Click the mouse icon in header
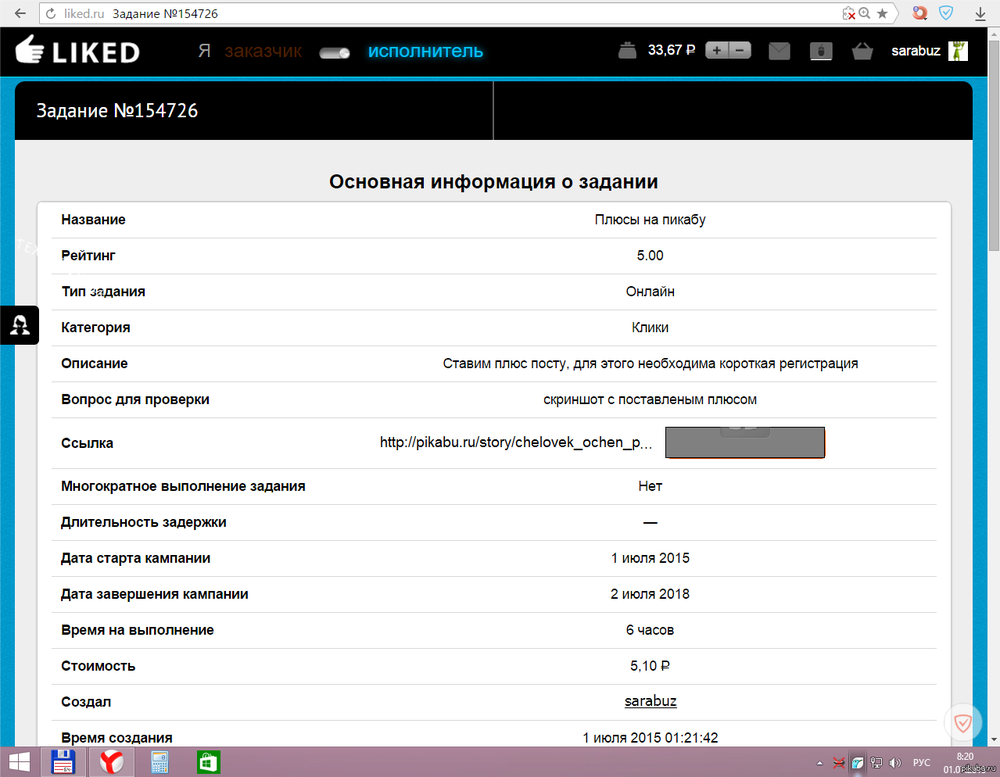The image size is (1000, 777). (x=820, y=51)
